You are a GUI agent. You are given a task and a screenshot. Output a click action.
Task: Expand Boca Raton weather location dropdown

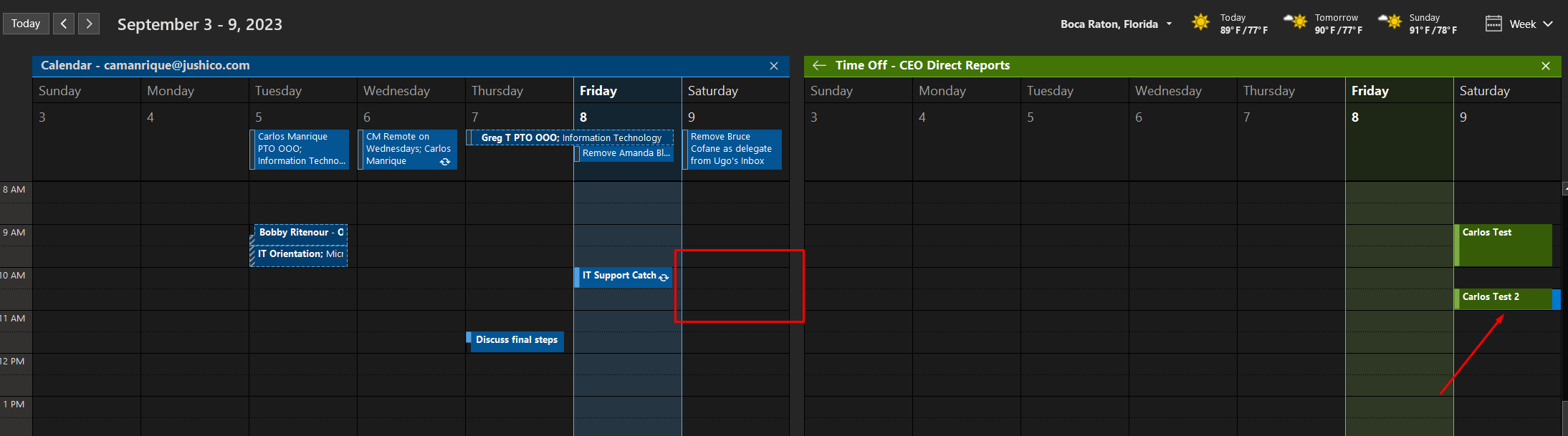point(1169,24)
